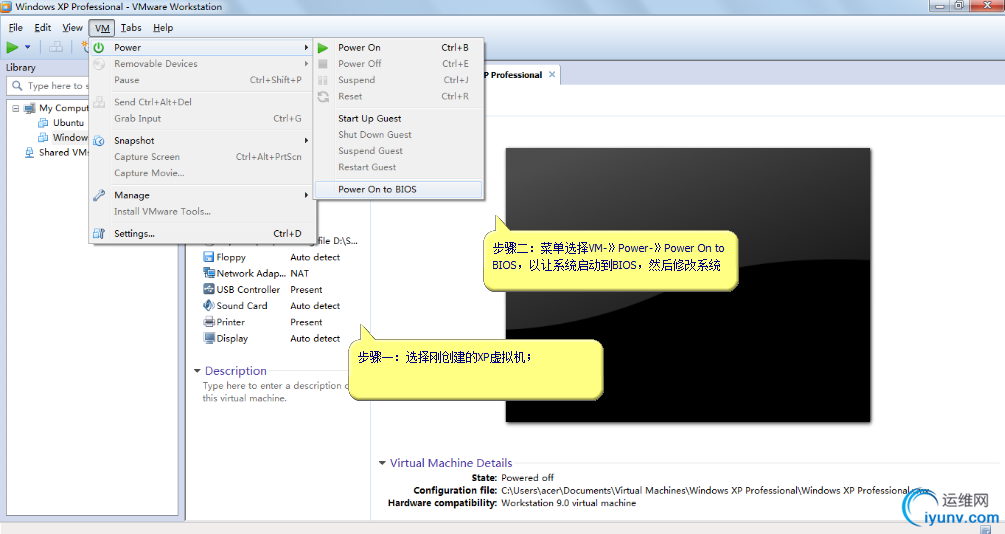Click the Workstation 9.0 virtual machine text
Image resolution: width=1005 pixels, height=534 pixels.
(x=569, y=503)
